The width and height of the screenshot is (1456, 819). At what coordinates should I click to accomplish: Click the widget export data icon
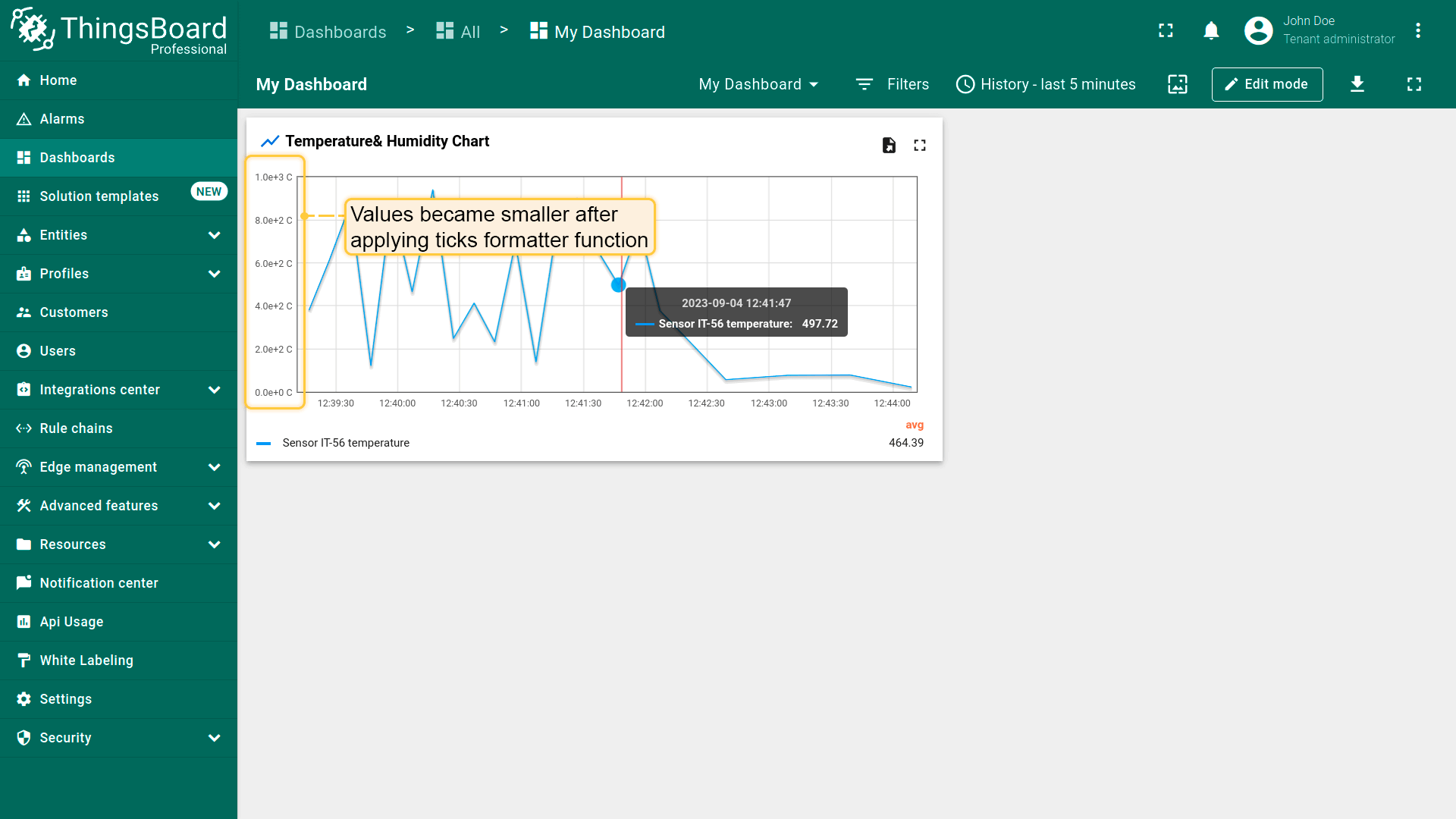coord(889,145)
